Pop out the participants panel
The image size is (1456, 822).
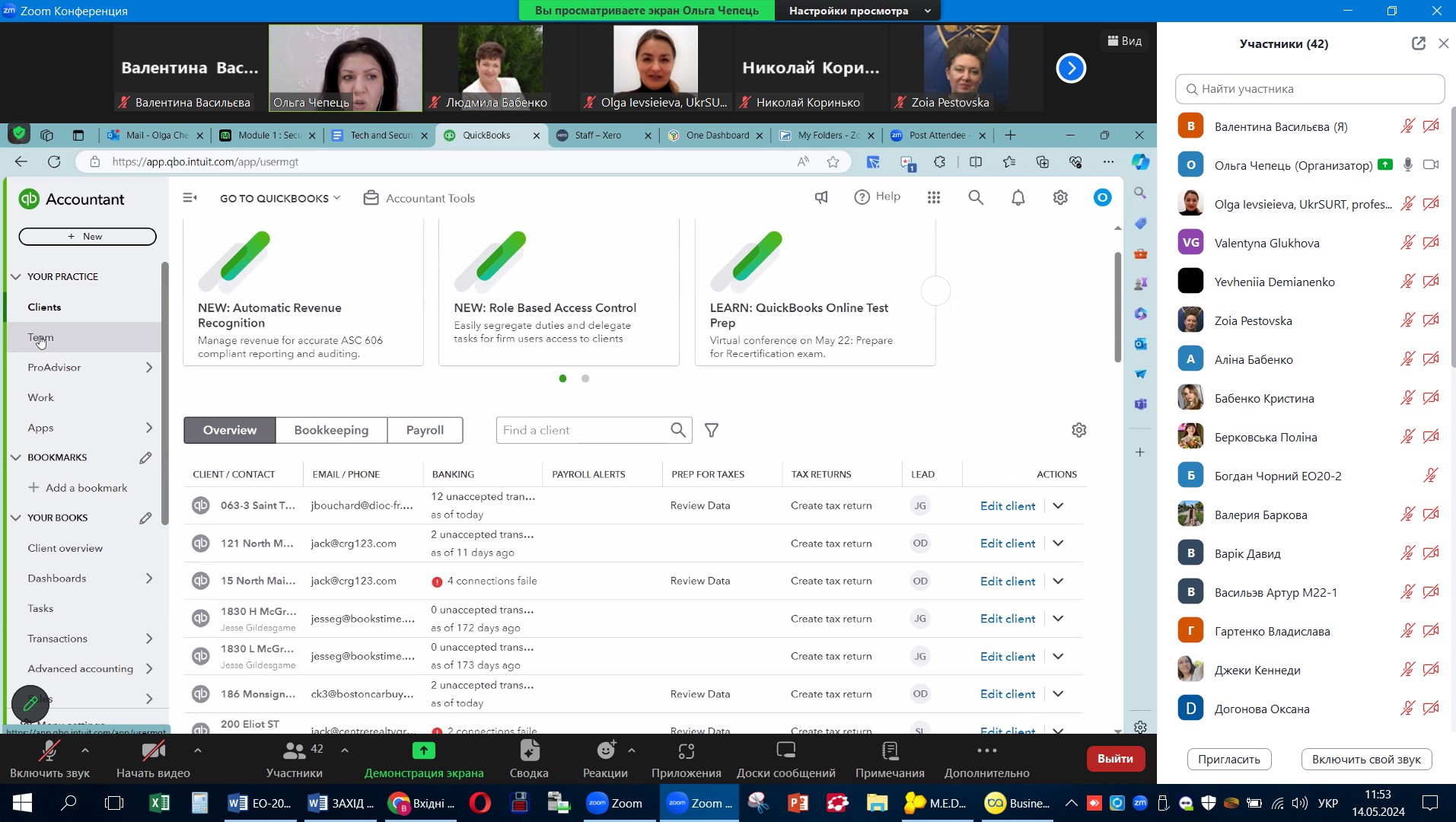coord(1419,43)
